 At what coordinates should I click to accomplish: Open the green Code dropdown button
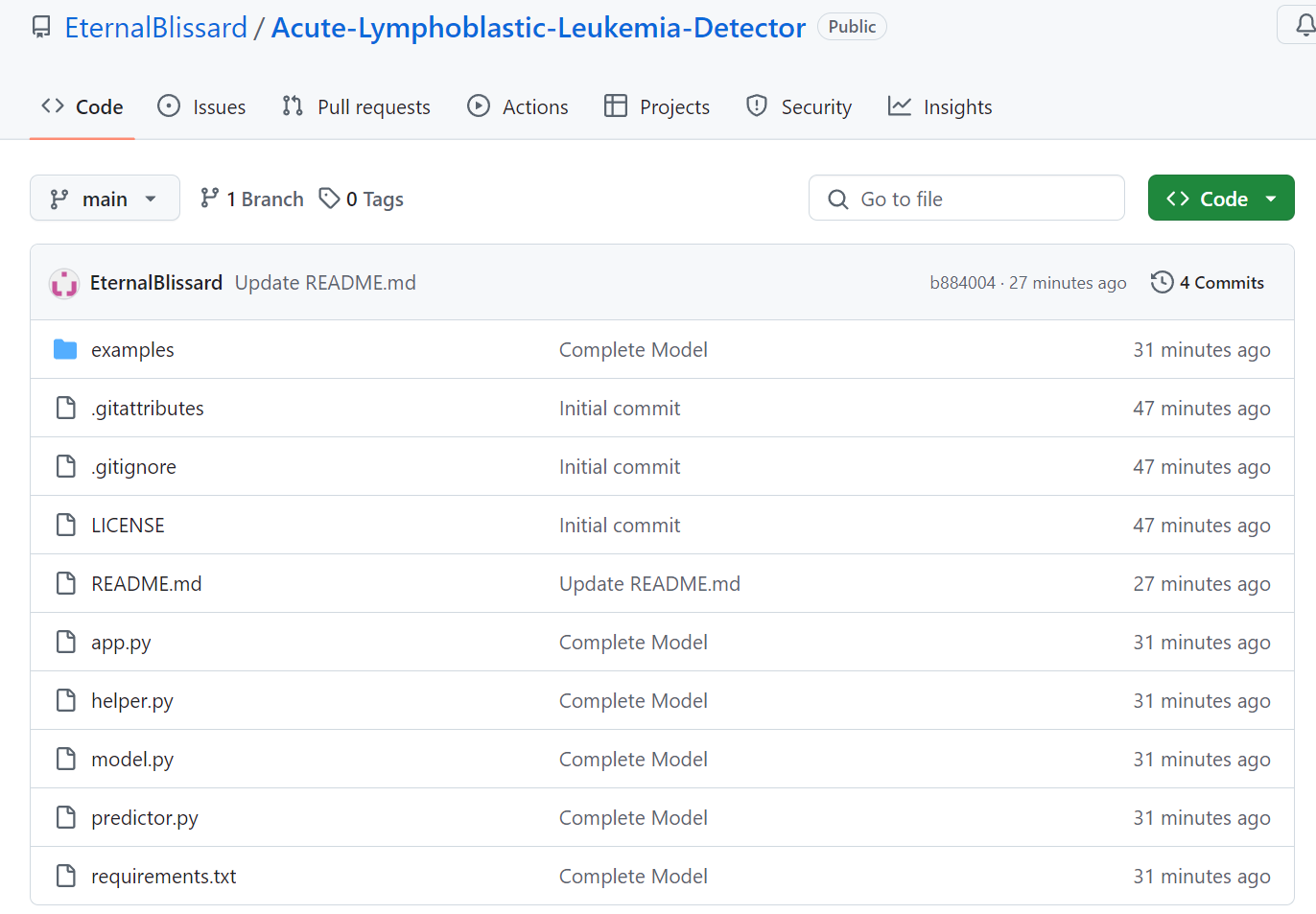pyautogui.click(x=1220, y=199)
